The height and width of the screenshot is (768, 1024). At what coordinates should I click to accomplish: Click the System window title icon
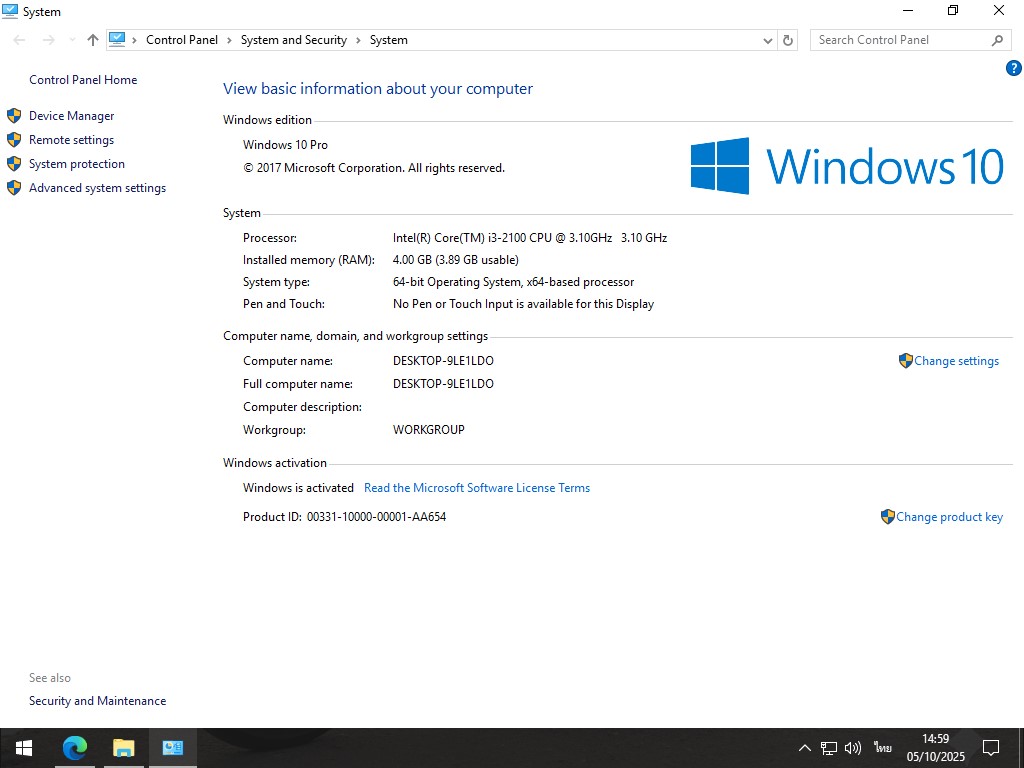coord(10,11)
